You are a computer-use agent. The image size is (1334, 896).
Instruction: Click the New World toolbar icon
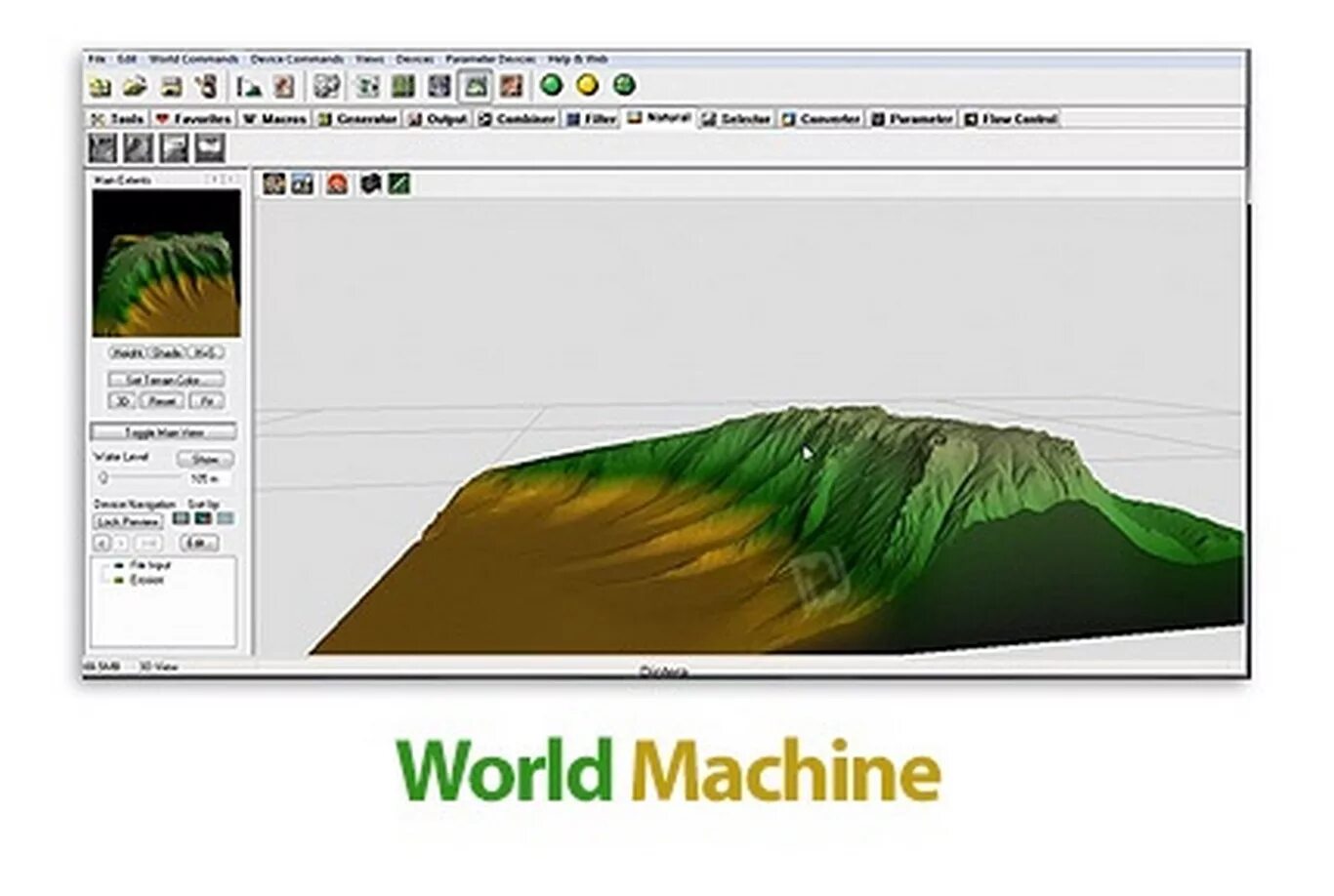[x=100, y=87]
